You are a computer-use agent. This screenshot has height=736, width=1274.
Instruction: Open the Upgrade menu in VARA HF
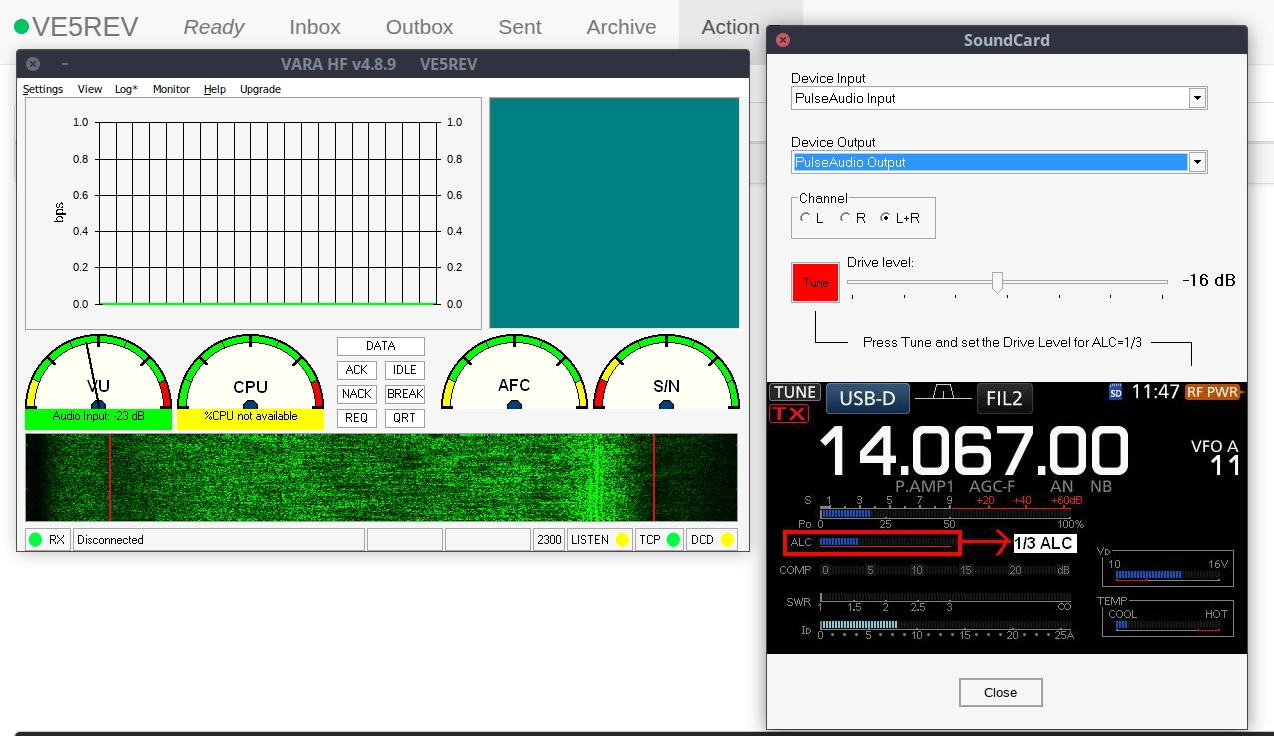tap(260, 89)
